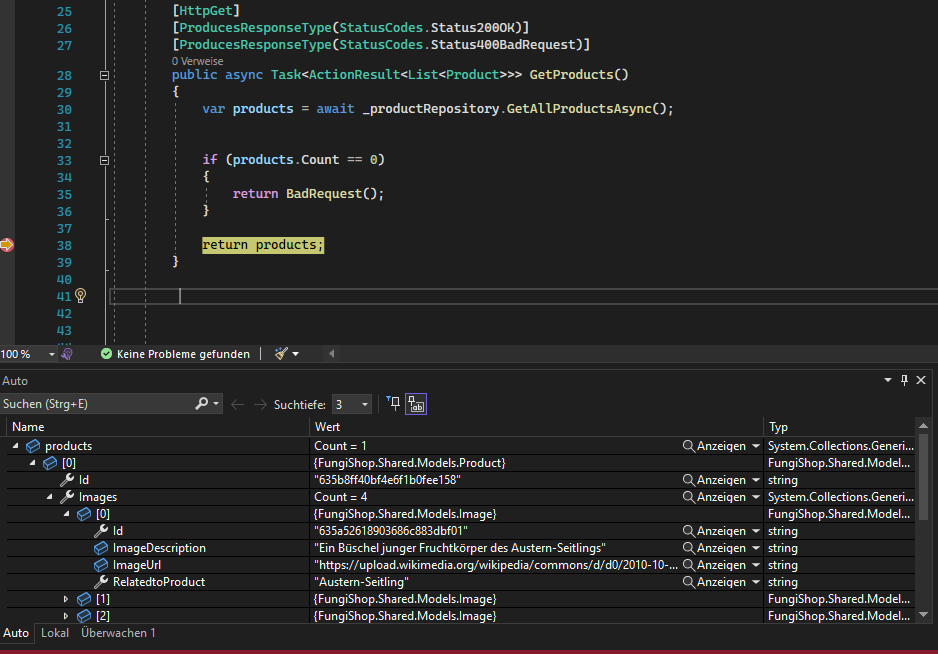Switch to the Lokal tab

(x=54, y=633)
